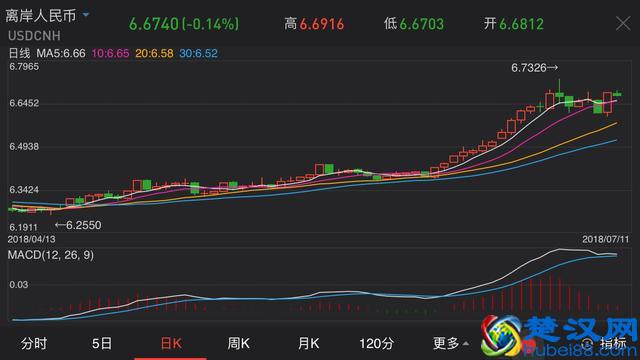The image size is (640, 360).
Task: Select the 日K tab
Action: (171, 344)
